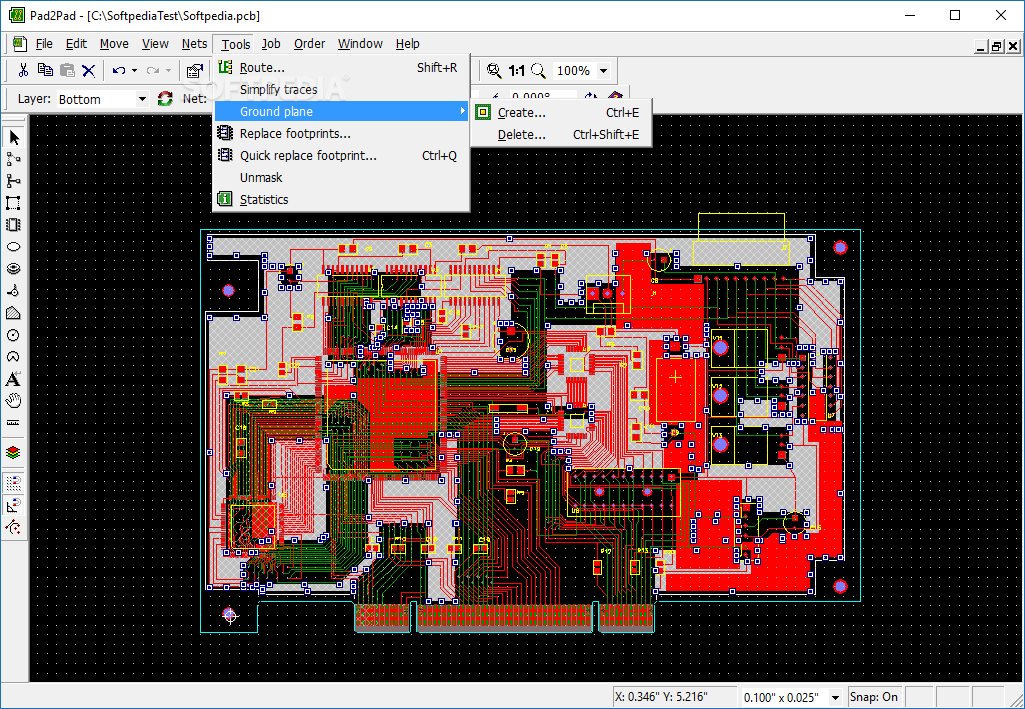Open the Order menu
This screenshot has height=709, width=1025.
point(309,44)
